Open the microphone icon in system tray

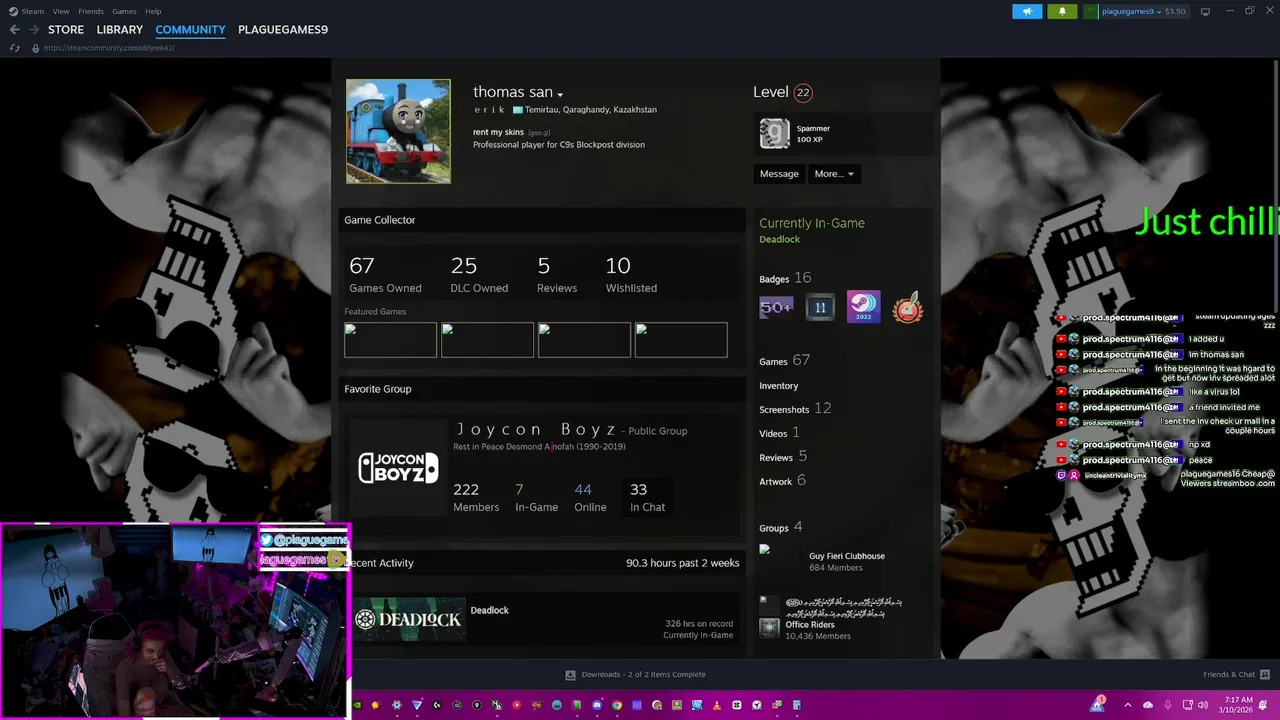click(1168, 705)
